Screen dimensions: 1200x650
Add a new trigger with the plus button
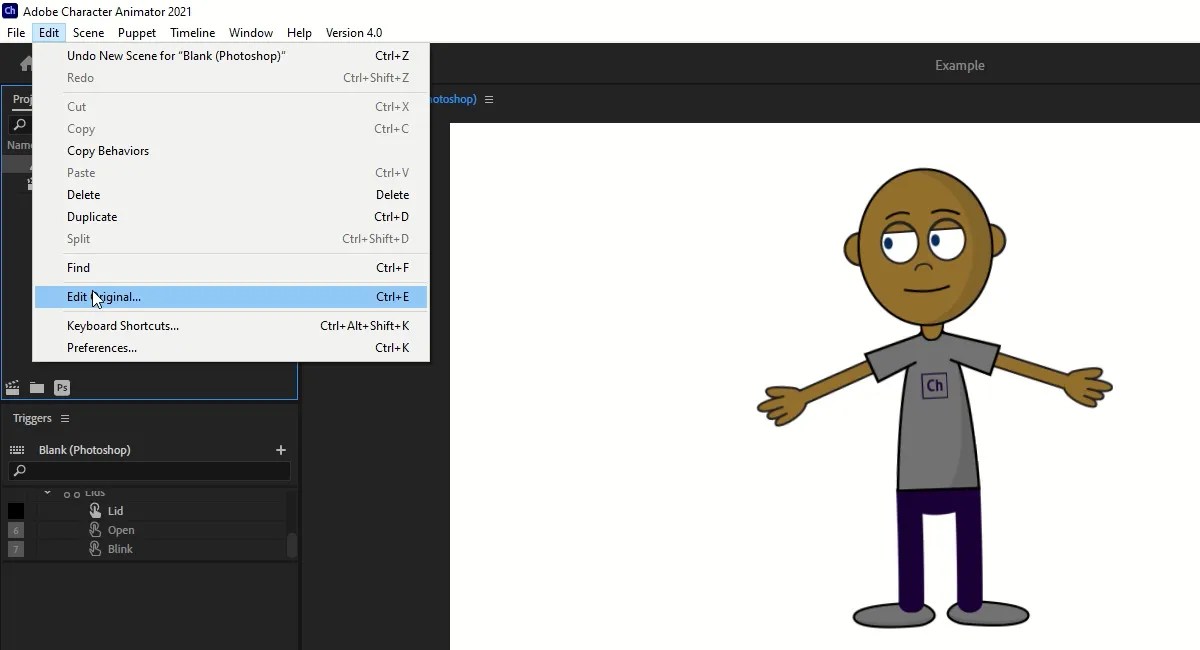pyautogui.click(x=280, y=450)
